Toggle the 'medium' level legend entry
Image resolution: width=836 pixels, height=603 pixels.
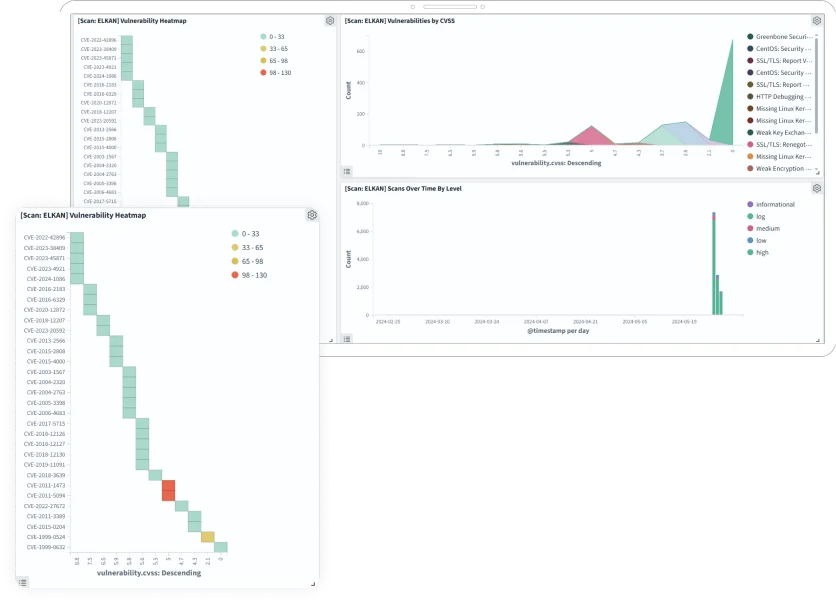768,228
